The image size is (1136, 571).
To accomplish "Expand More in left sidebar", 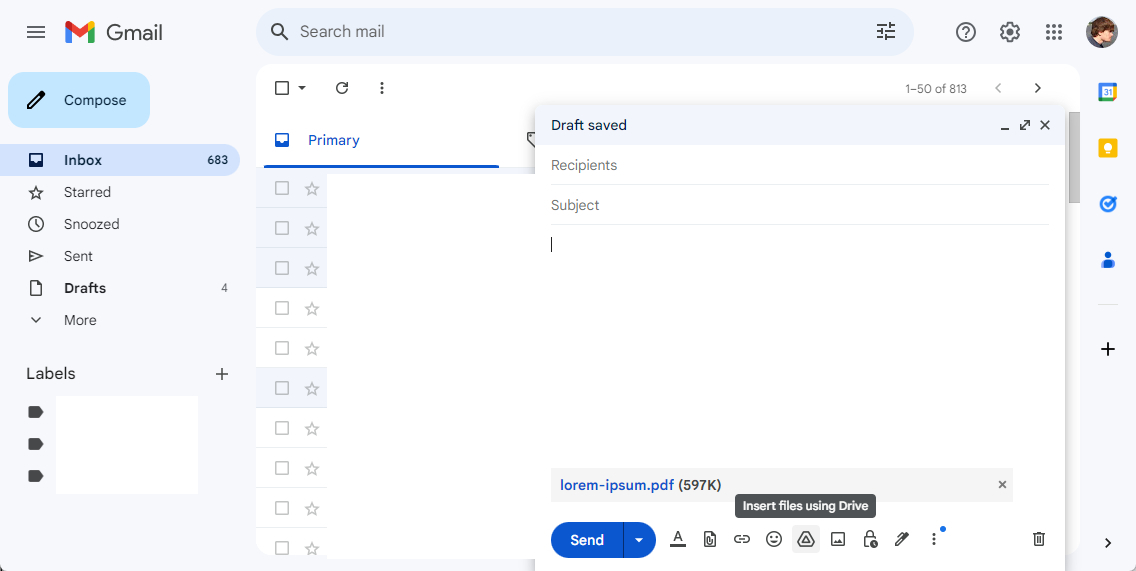I will coord(80,320).
